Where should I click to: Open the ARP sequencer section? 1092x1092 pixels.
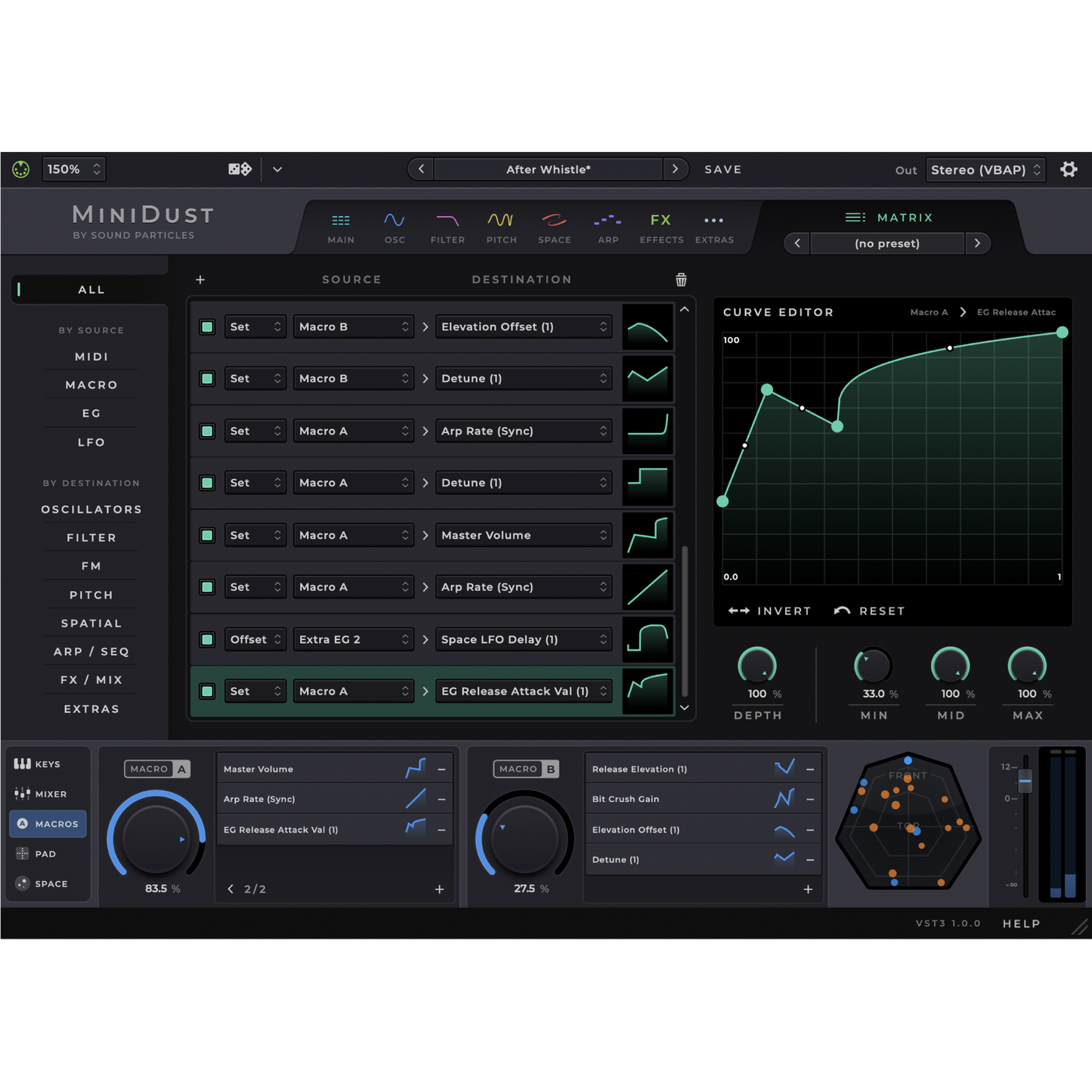(x=608, y=227)
